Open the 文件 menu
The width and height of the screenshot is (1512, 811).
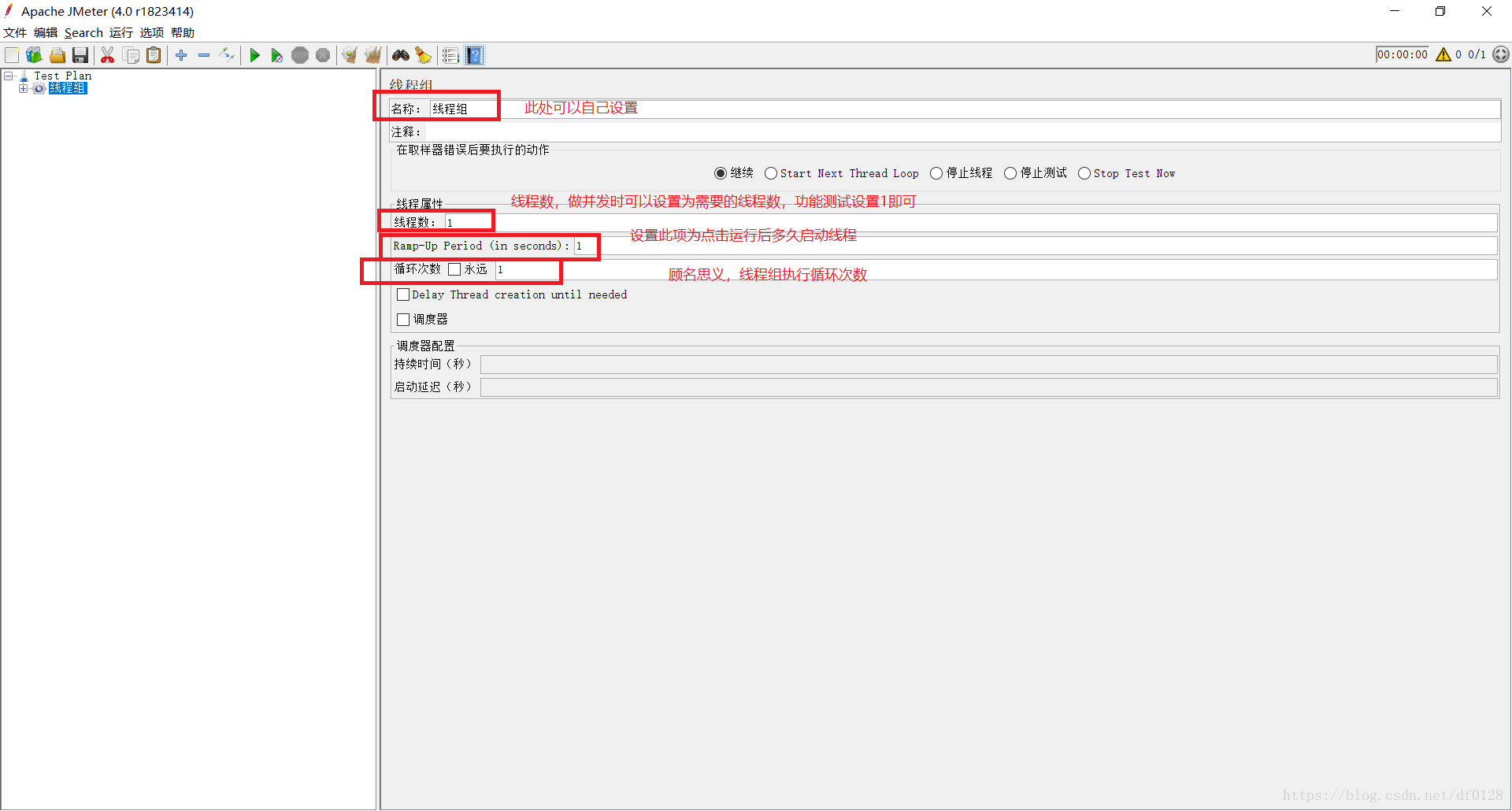coord(15,33)
